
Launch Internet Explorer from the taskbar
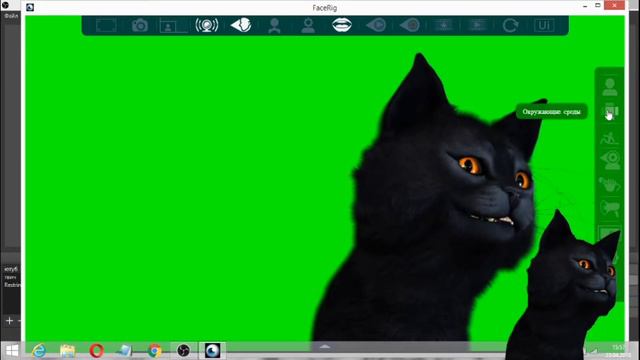39,351
